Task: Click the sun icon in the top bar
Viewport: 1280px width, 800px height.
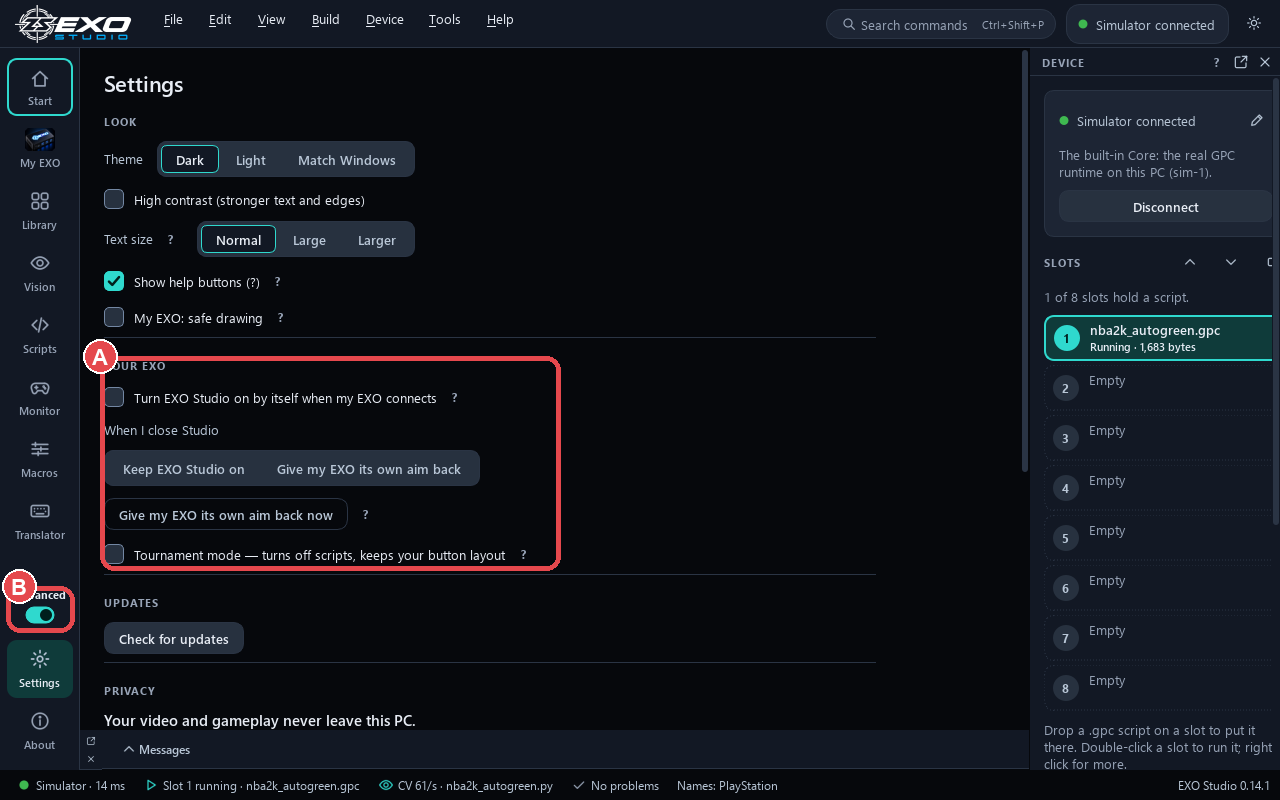Action: click(x=1254, y=24)
